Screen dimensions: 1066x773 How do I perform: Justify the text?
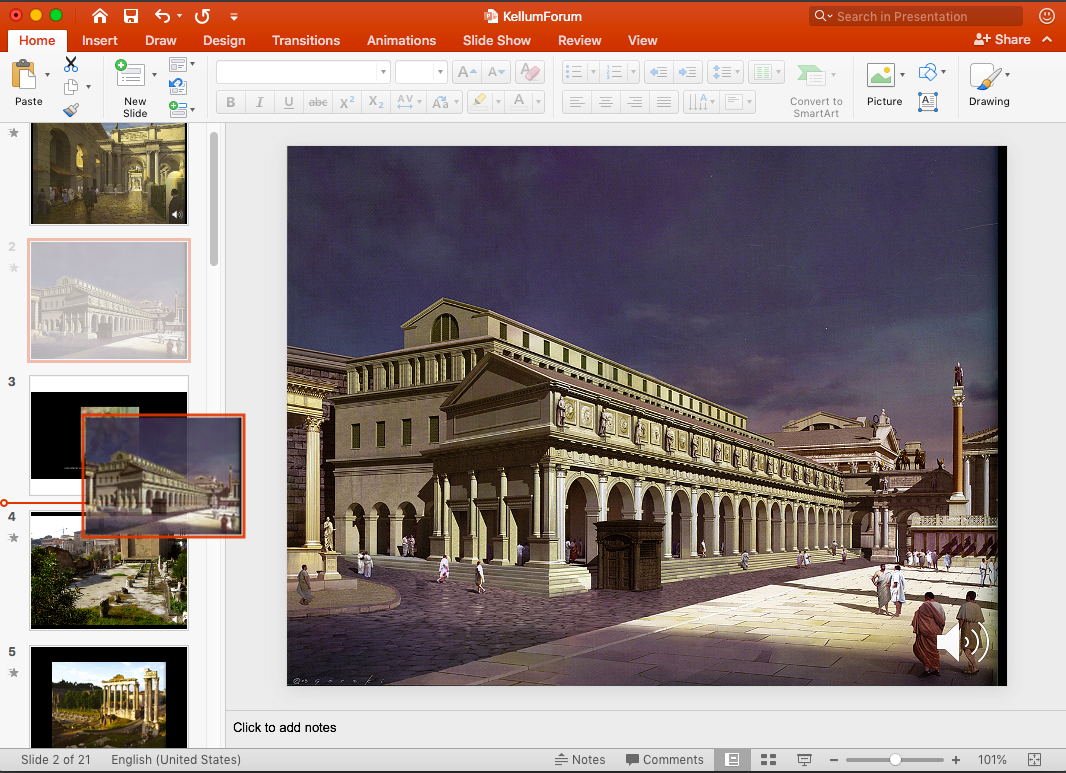[x=664, y=102]
